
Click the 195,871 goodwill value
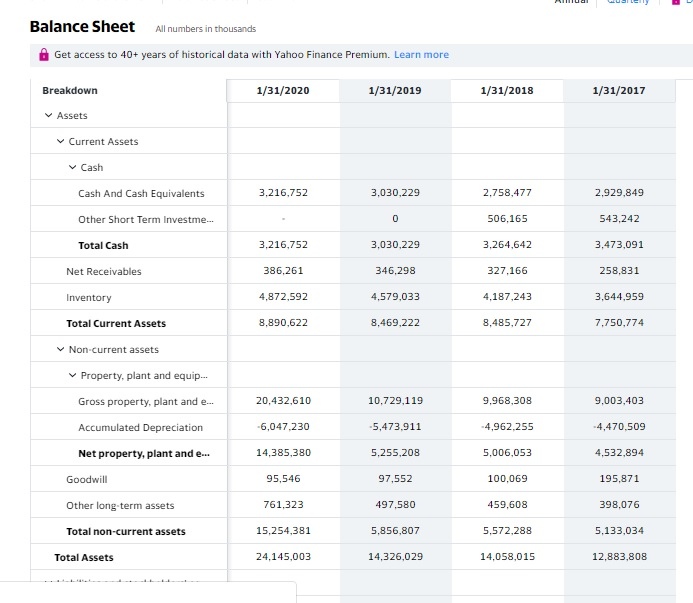(x=619, y=479)
